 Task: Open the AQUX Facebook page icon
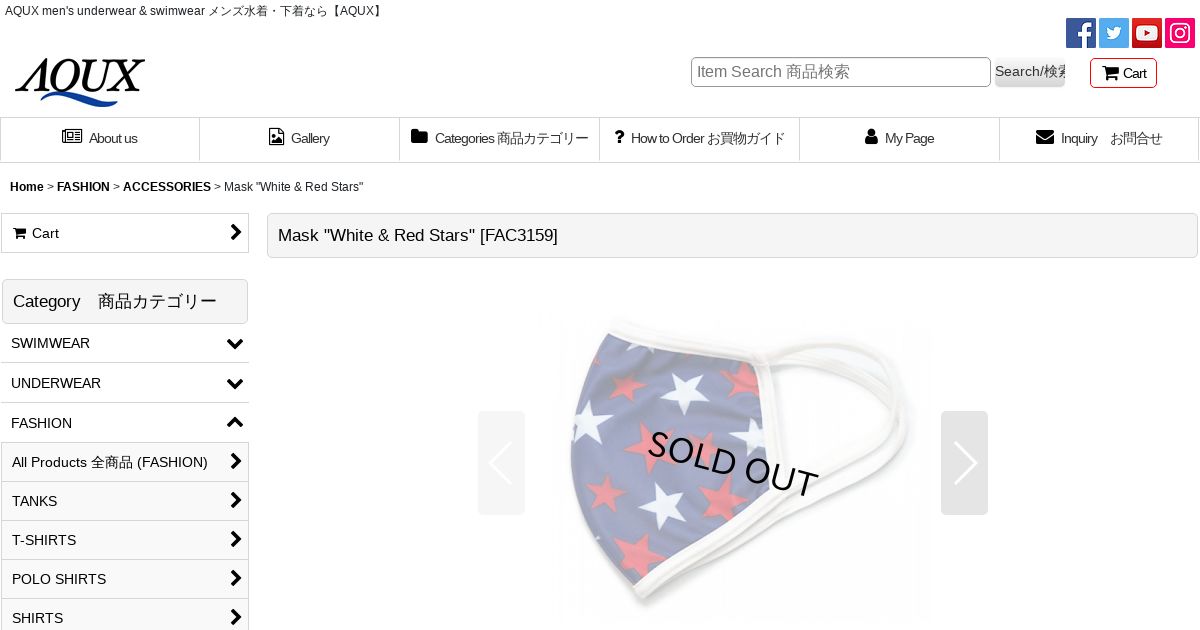coord(1080,33)
